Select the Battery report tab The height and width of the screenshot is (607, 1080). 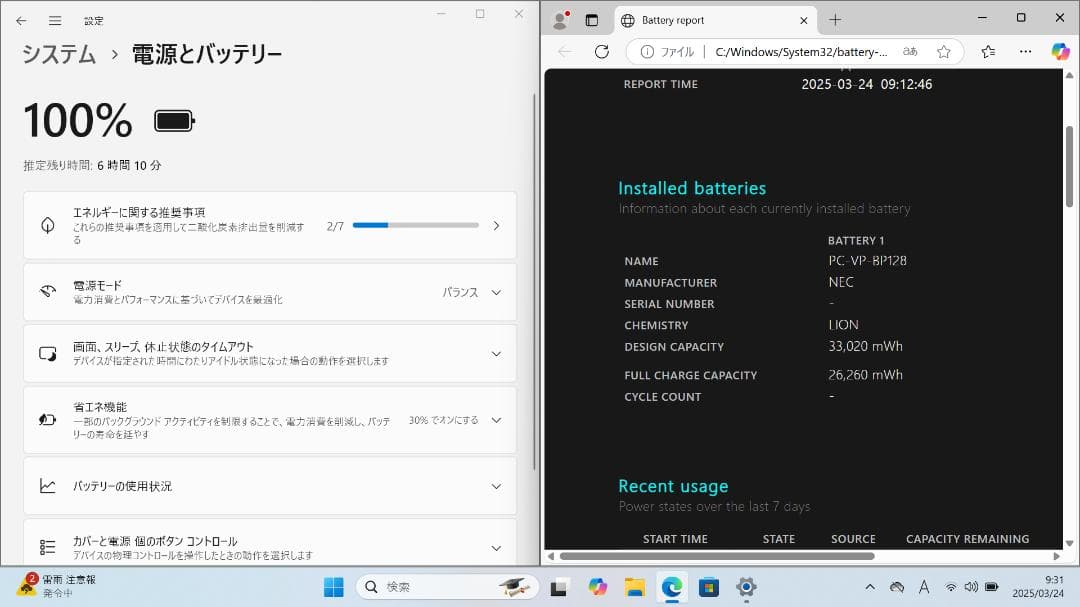pyautogui.click(x=700, y=19)
